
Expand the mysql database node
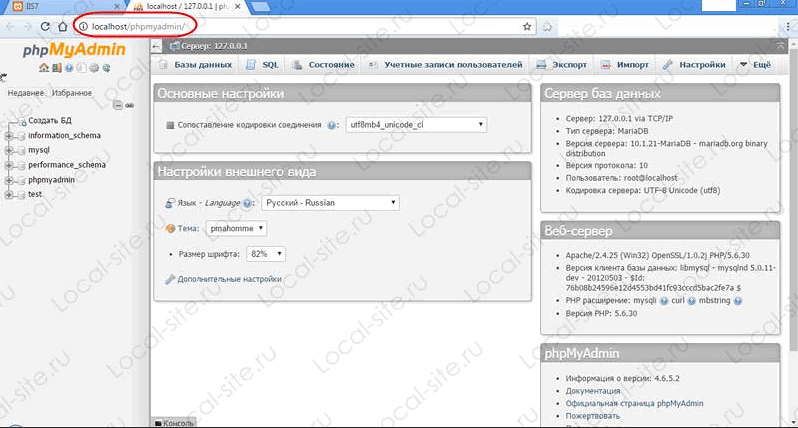click(x=8, y=151)
